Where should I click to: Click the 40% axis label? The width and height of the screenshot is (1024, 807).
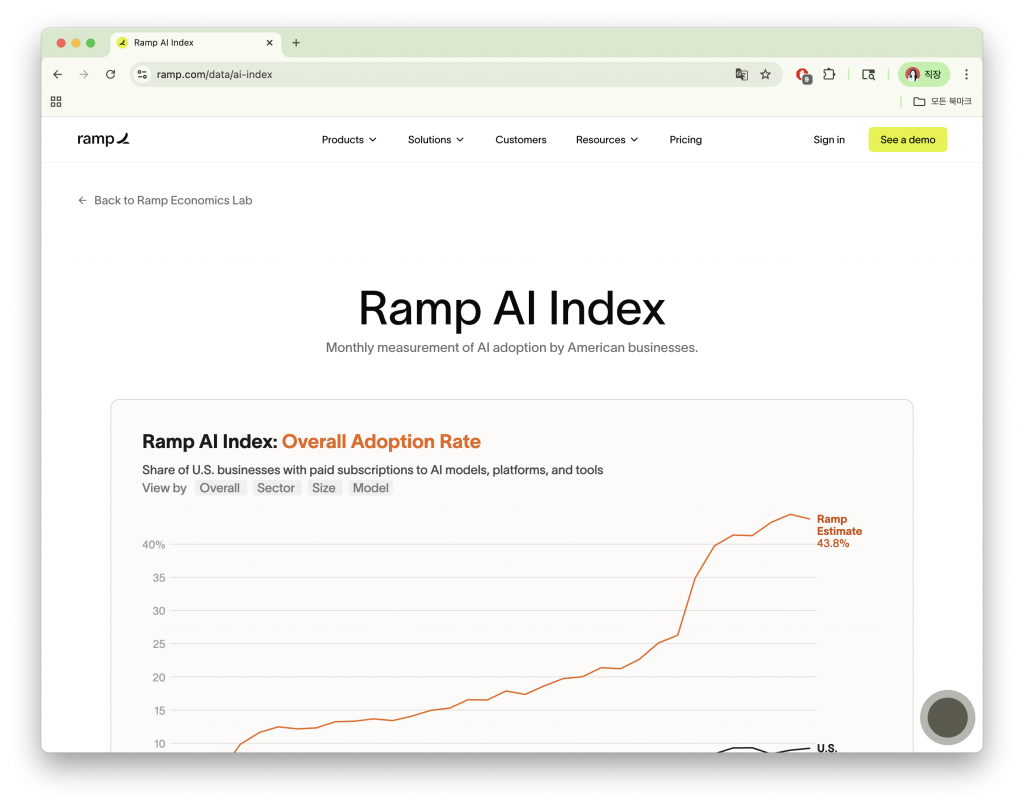pyautogui.click(x=153, y=545)
